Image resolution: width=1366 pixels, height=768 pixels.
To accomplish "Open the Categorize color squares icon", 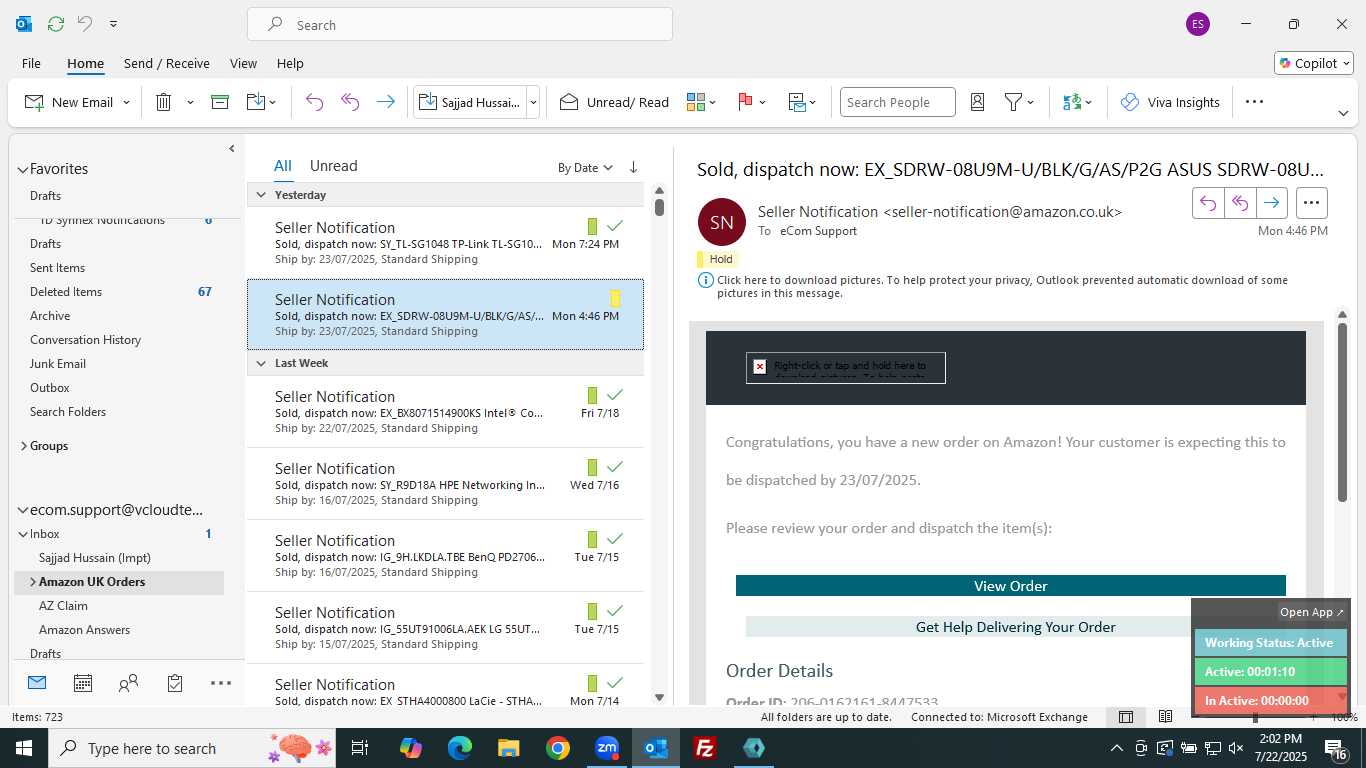I will coord(696,102).
